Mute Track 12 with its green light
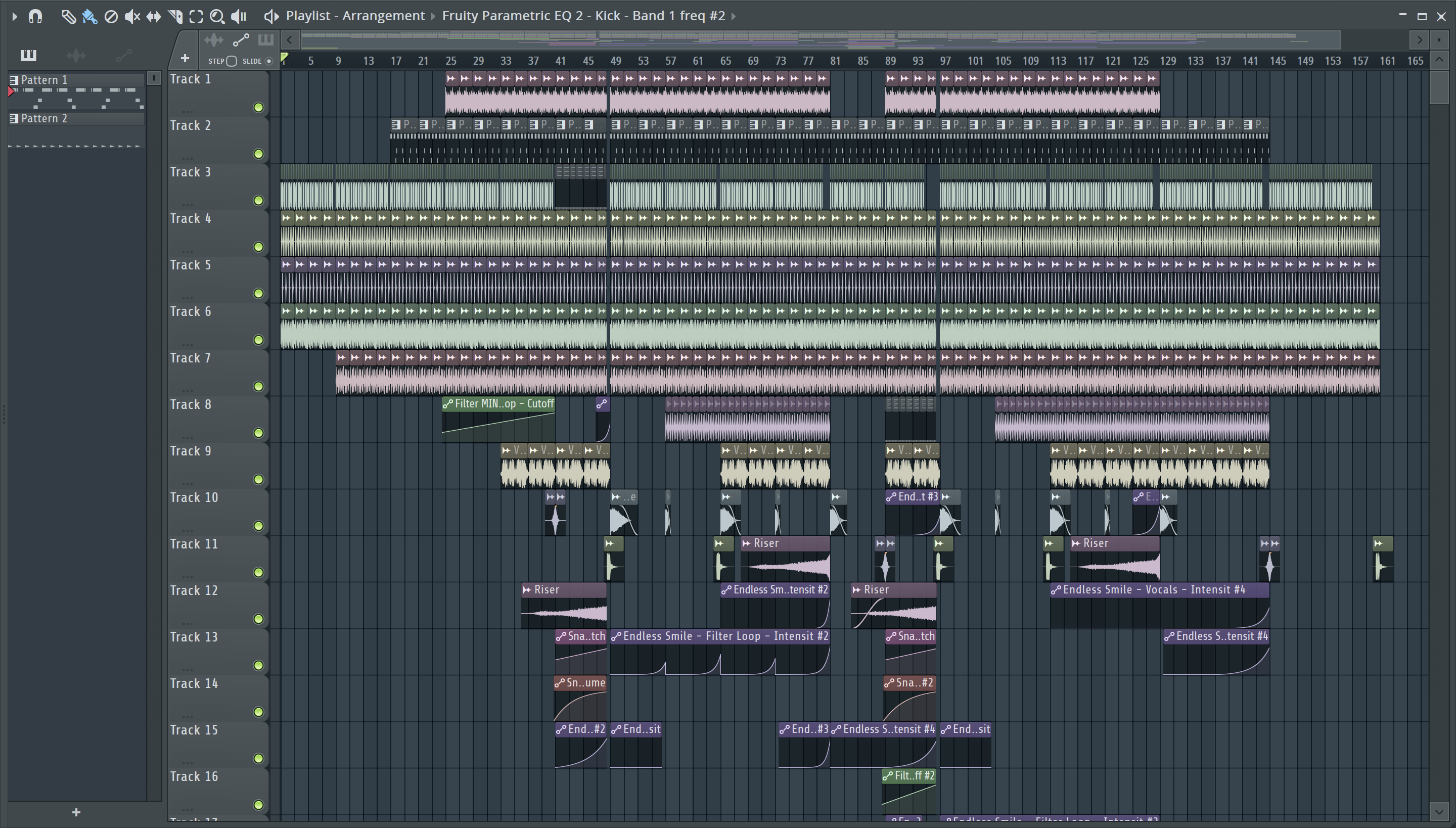 (x=259, y=619)
